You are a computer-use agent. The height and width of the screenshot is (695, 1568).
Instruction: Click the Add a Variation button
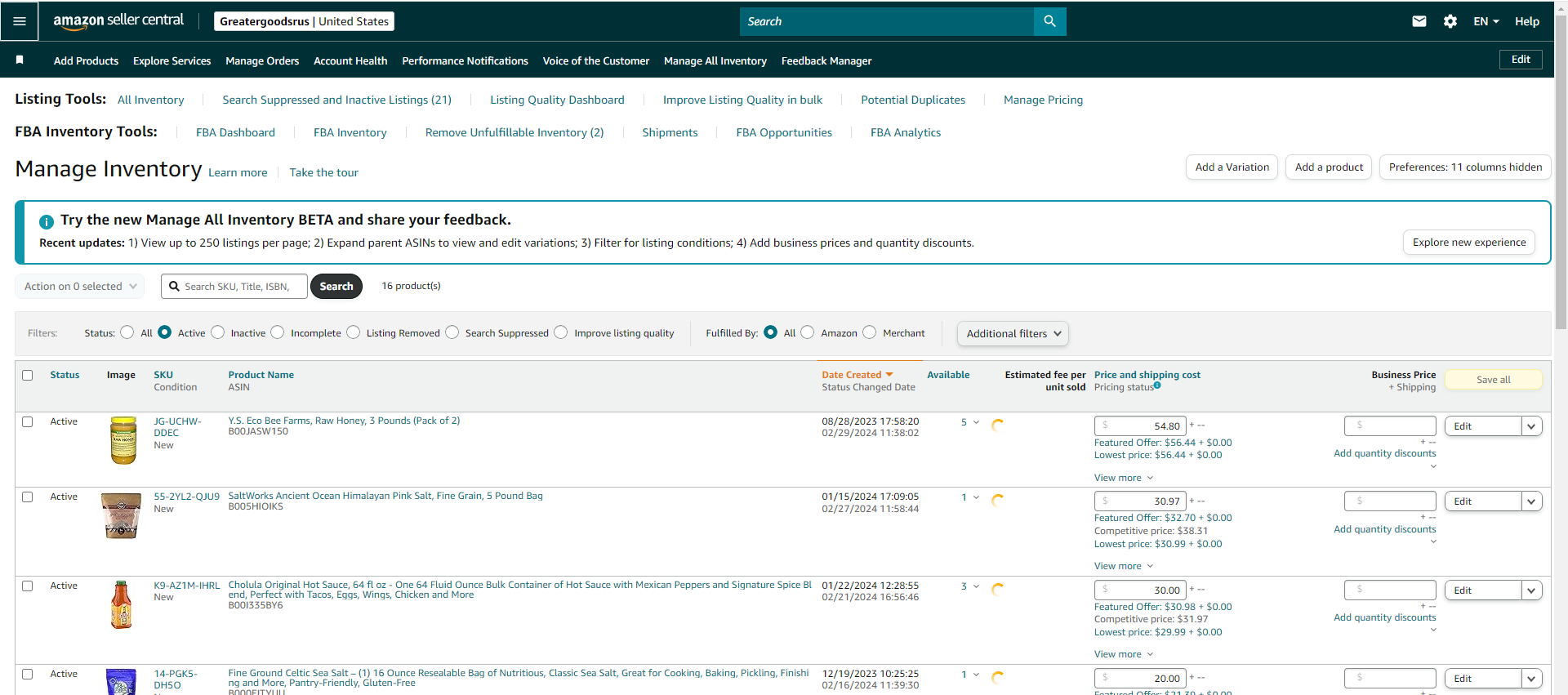1232,167
